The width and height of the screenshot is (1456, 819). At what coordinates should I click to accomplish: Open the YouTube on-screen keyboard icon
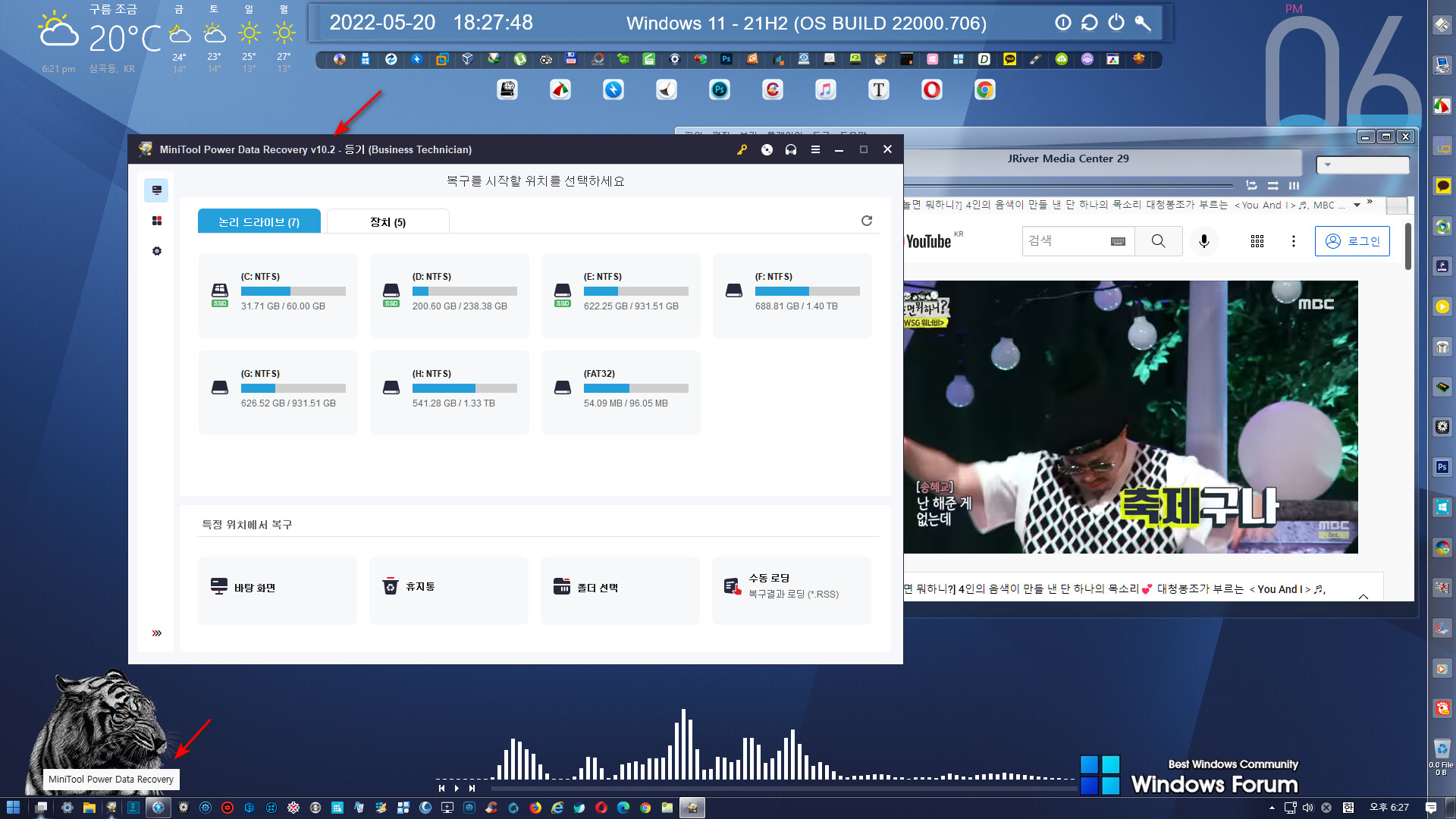[1118, 241]
